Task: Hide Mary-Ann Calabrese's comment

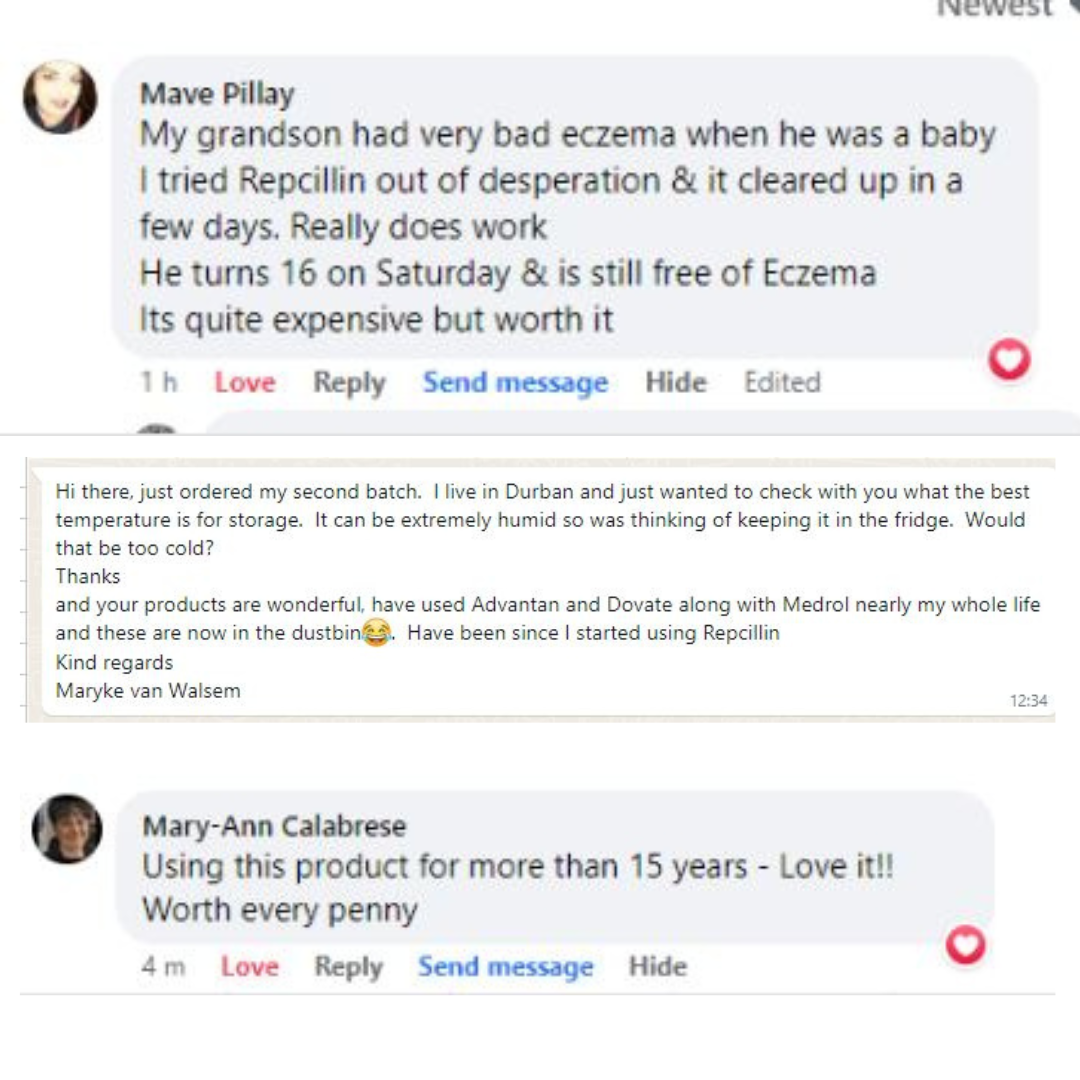Action: [x=657, y=967]
